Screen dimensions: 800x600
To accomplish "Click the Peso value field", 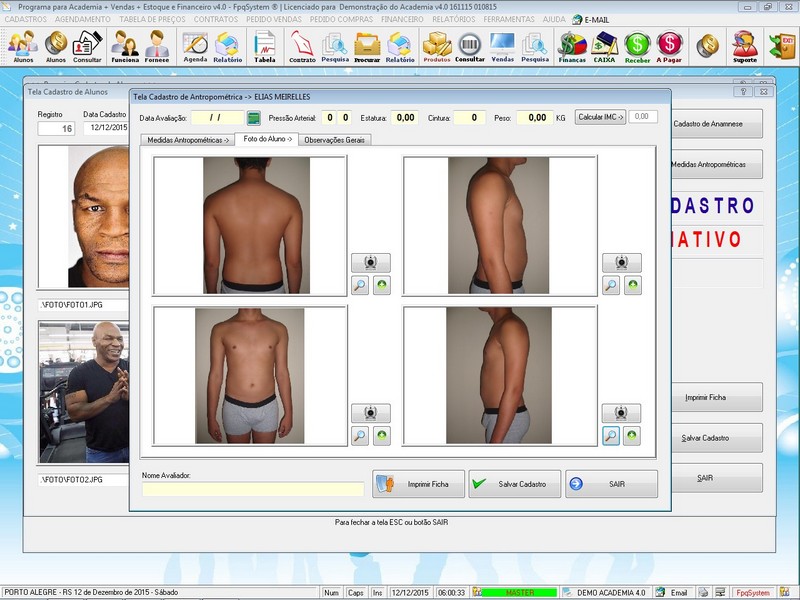I will 535,118.
